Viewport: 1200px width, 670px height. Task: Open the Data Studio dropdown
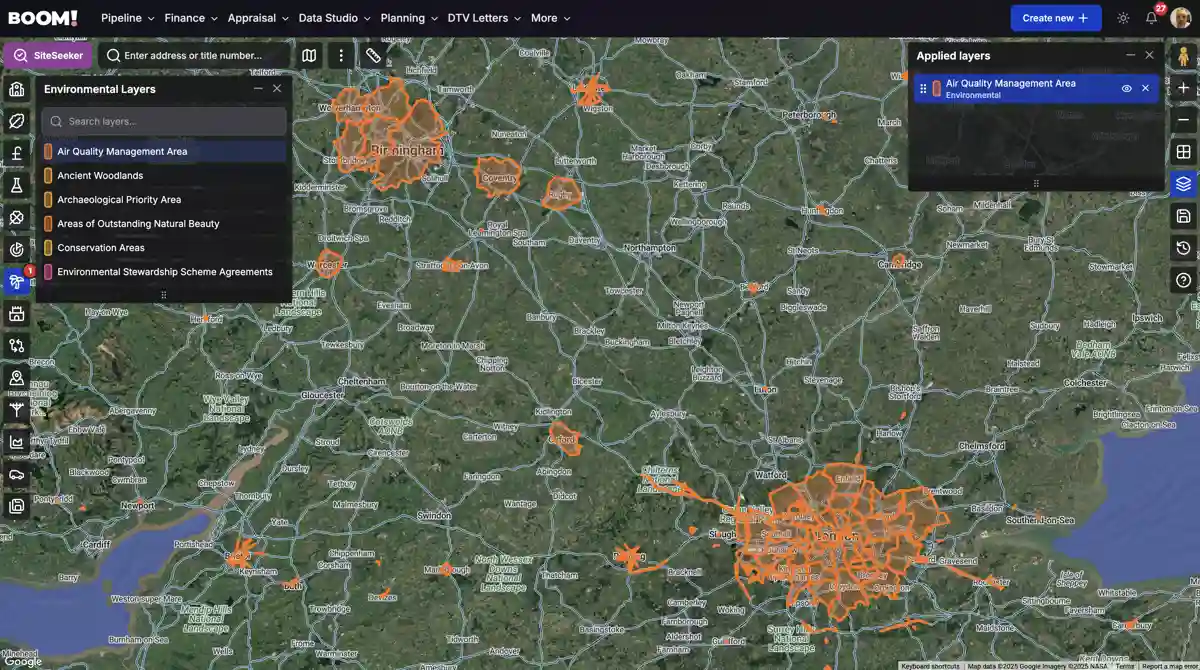pyautogui.click(x=334, y=18)
